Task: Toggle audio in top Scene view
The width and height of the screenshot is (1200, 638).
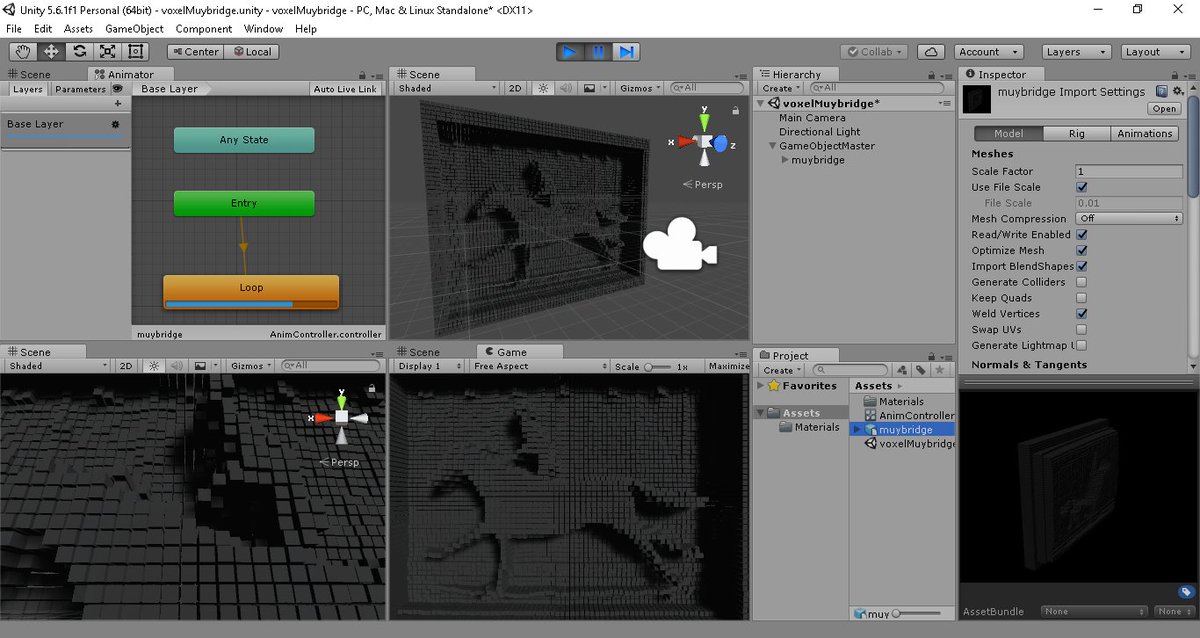Action: click(x=565, y=88)
